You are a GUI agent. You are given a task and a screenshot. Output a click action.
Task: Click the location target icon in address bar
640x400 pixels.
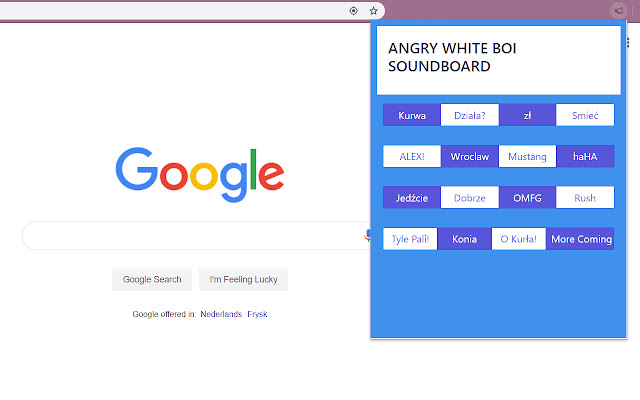click(x=353, y=11)
